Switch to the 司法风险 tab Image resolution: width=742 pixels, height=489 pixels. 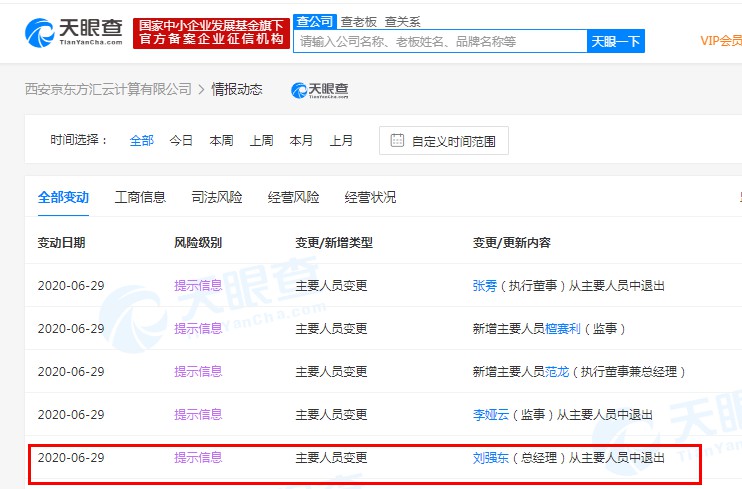[217, 197]
